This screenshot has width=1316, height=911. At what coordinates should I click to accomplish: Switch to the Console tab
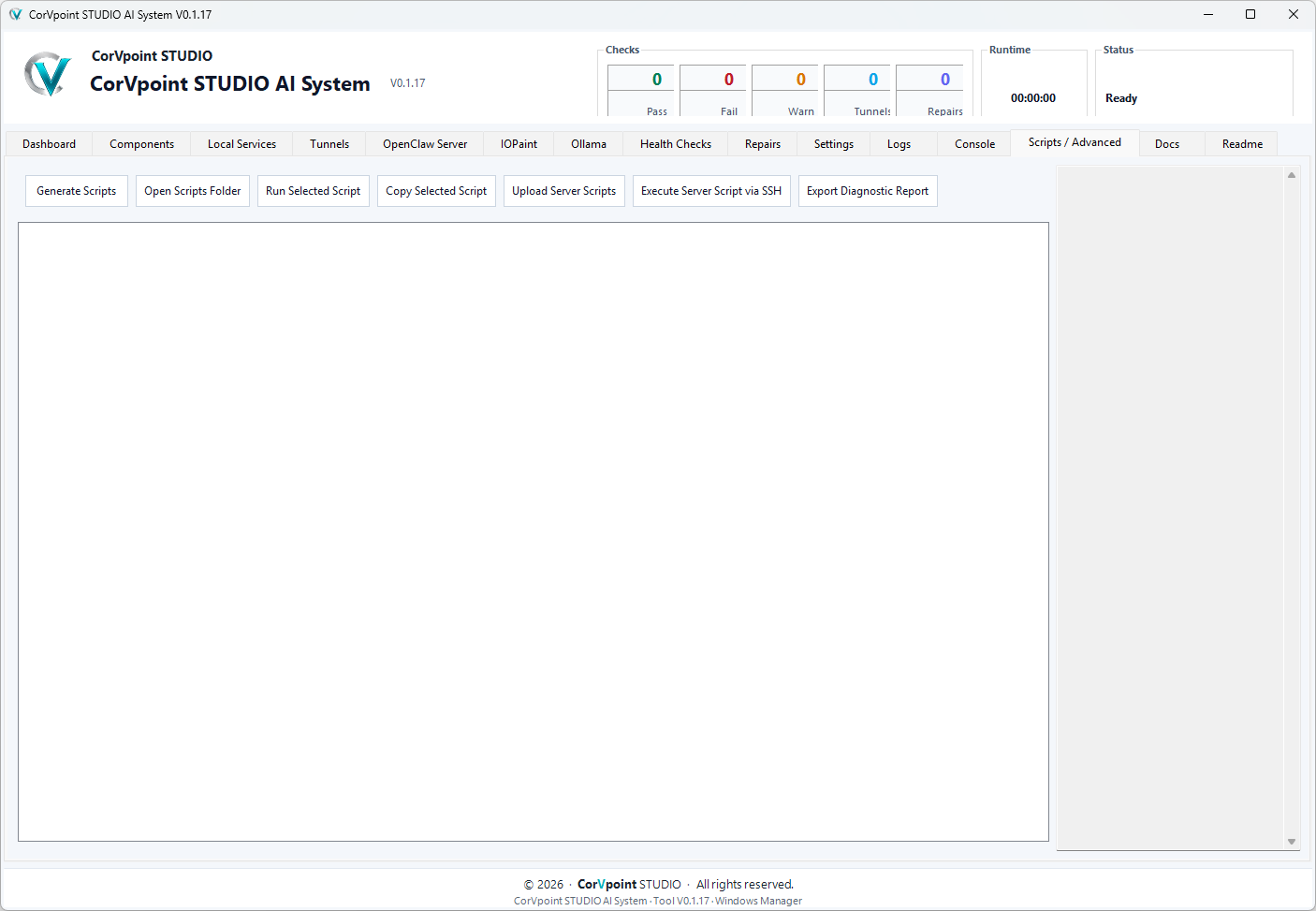974,144
